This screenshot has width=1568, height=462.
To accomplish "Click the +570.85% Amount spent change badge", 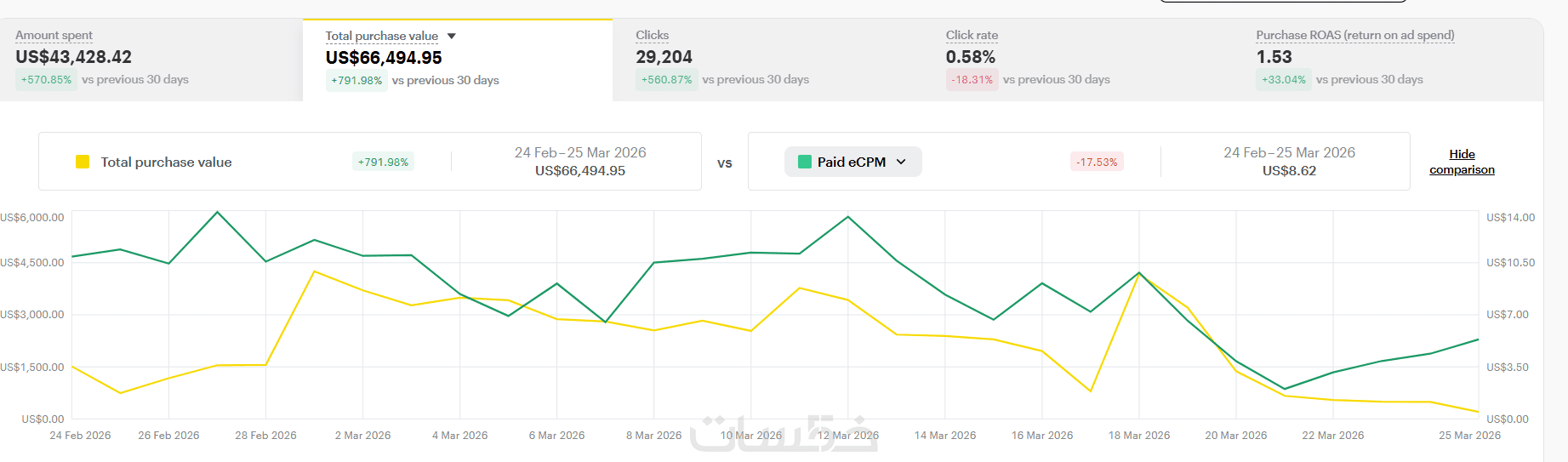I will [47, 80].
